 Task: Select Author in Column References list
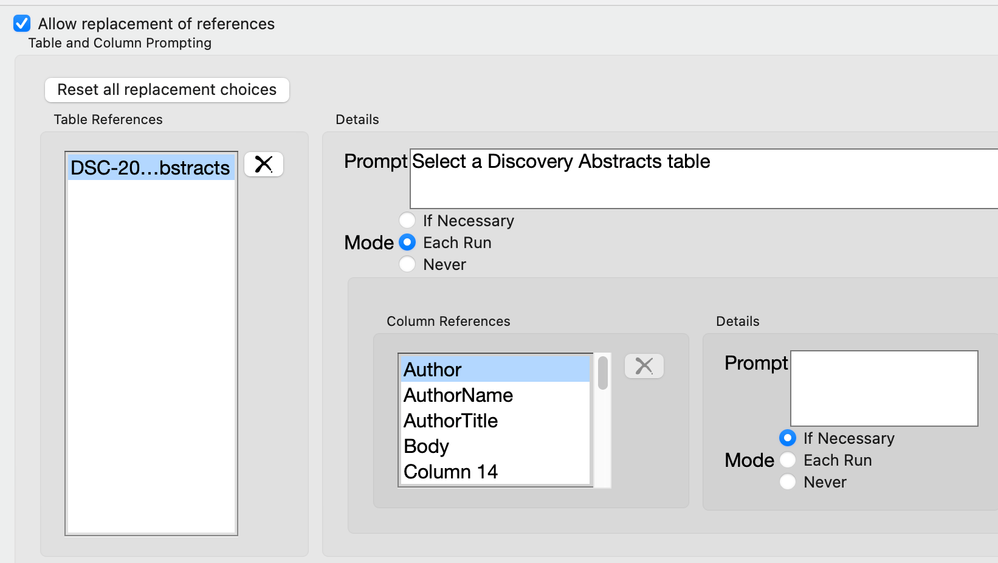(494, 370)
